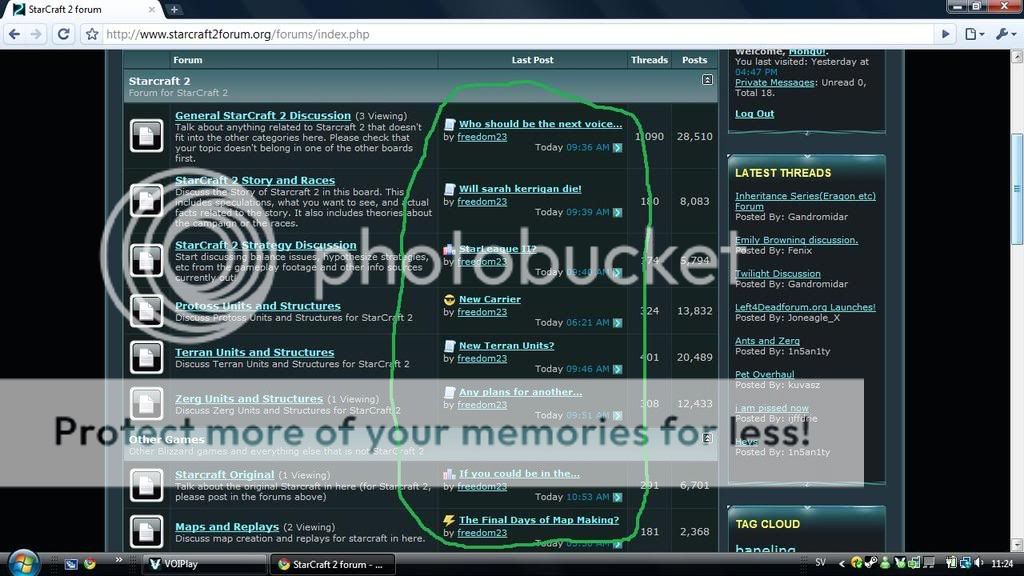Open the Zerg Units and Structures forum
The height and width of the screenshot is (576, 1024).
coord(249,398)
